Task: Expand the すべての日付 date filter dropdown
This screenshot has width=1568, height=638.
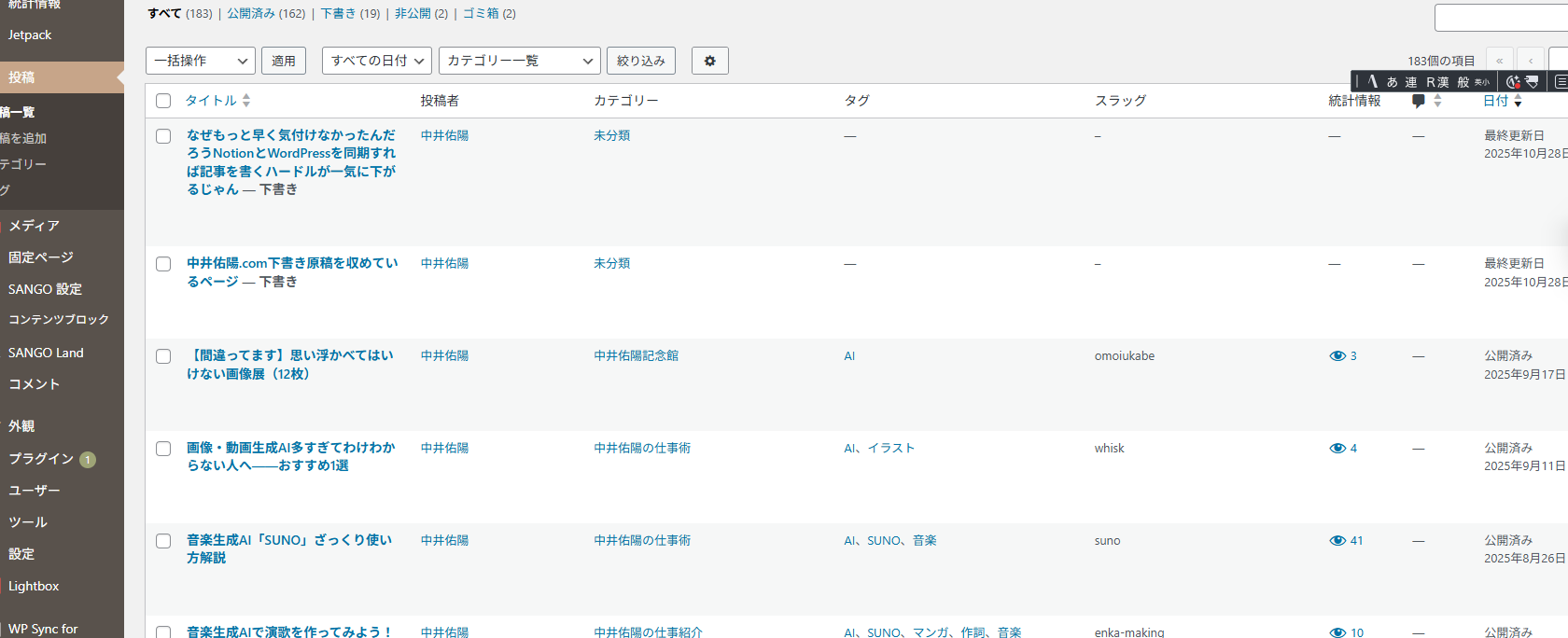Action: click(x=376, y=61)
